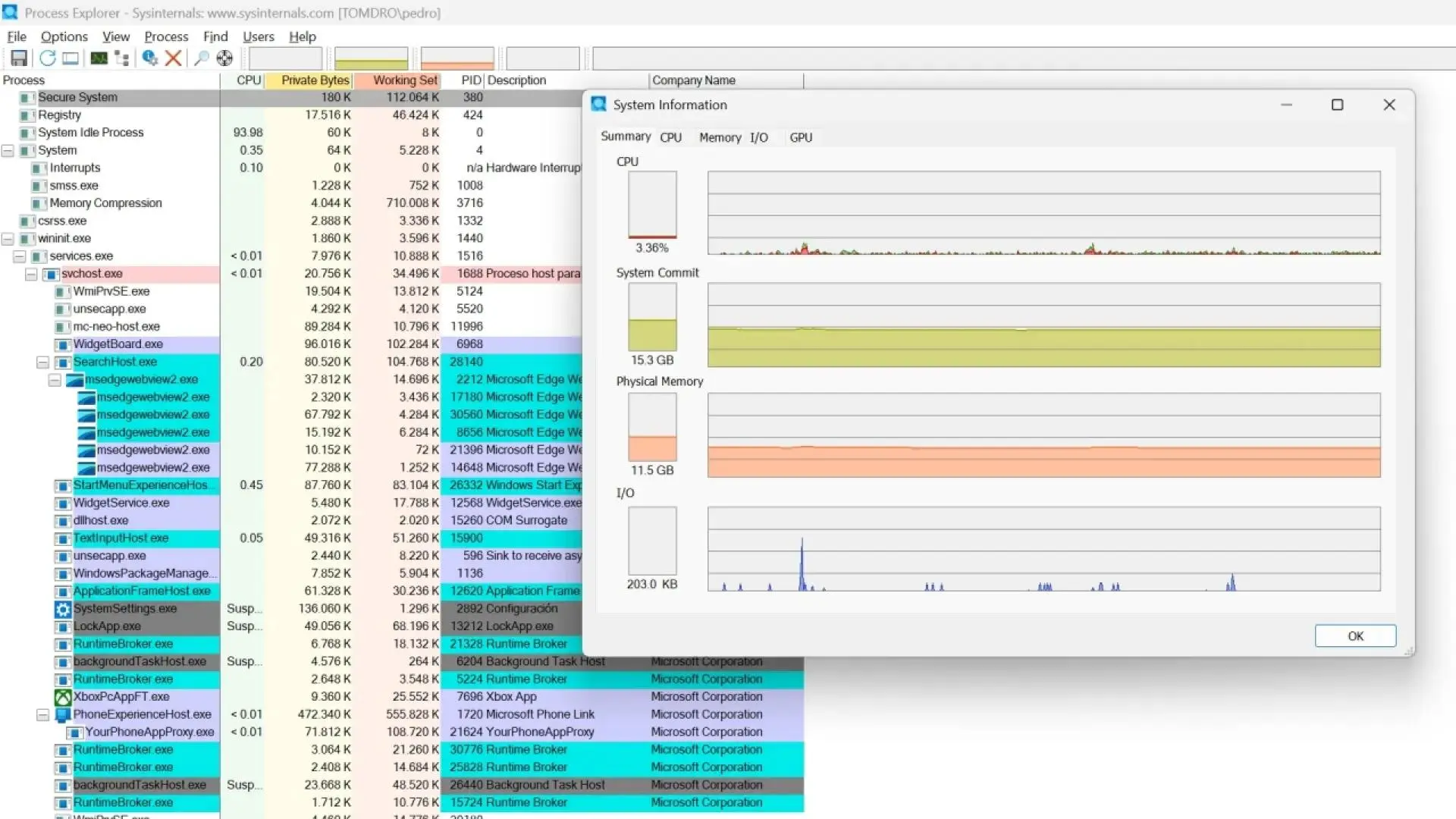Image resolution: width=1456 pixels, height=819 pixels.
Task: Select the Summary tab in System Information
Action: (626, 136)
